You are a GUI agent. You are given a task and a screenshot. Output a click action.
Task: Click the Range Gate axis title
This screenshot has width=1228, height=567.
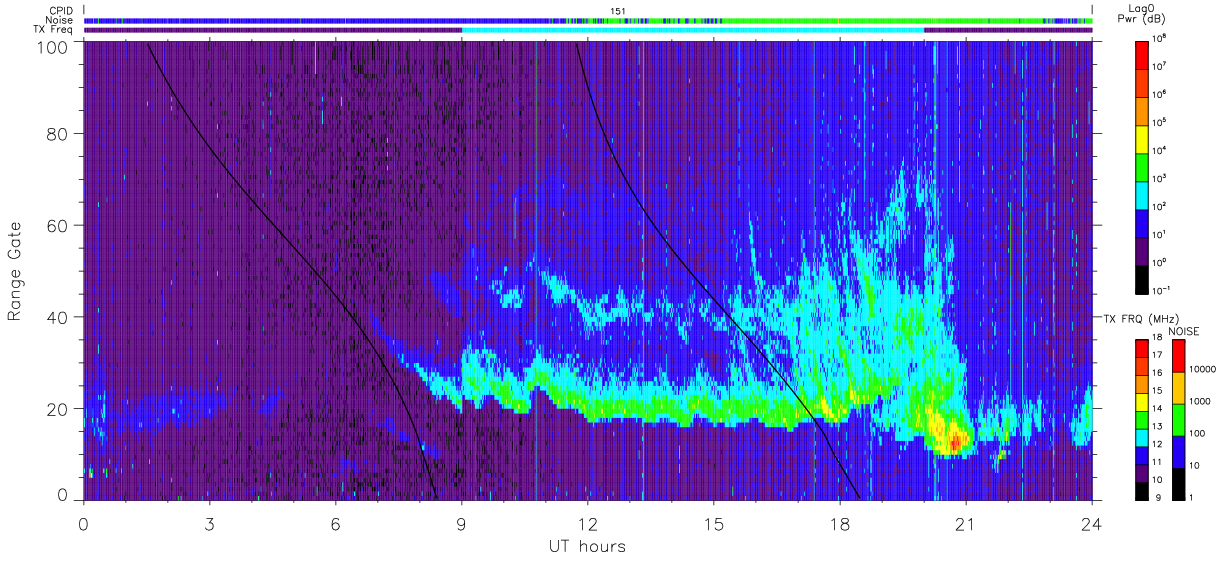(15, 272)
